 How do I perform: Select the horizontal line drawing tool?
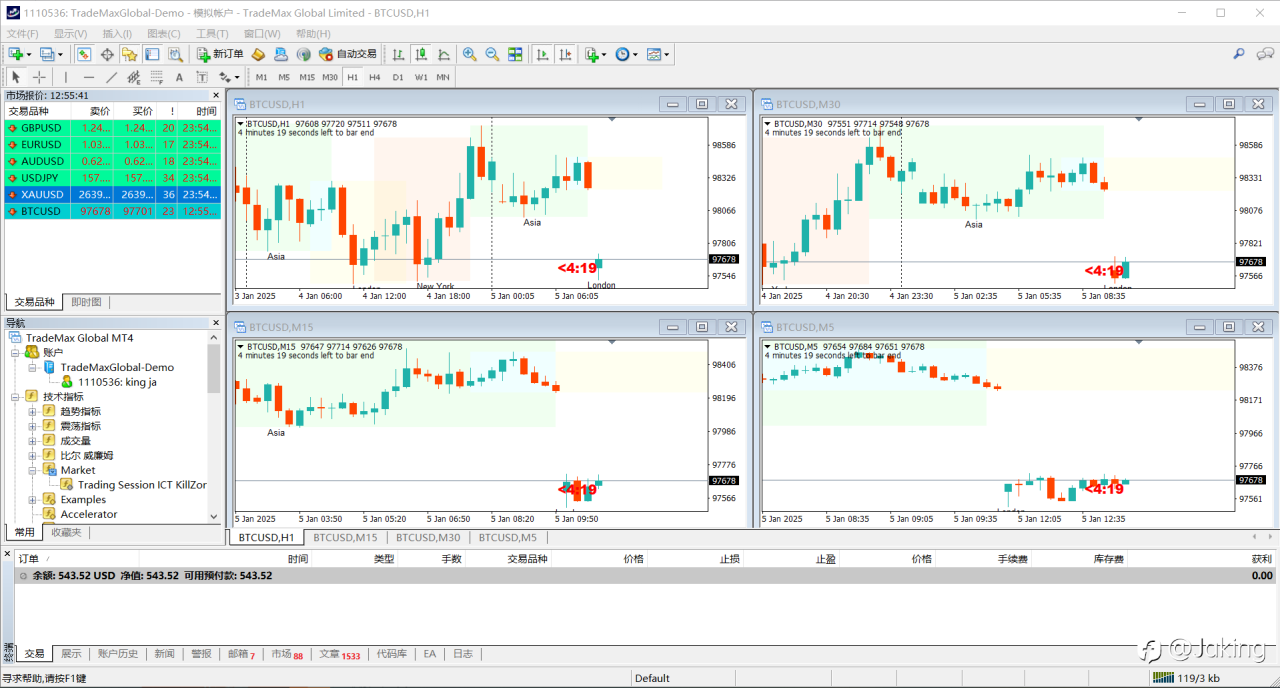[89, 77]
